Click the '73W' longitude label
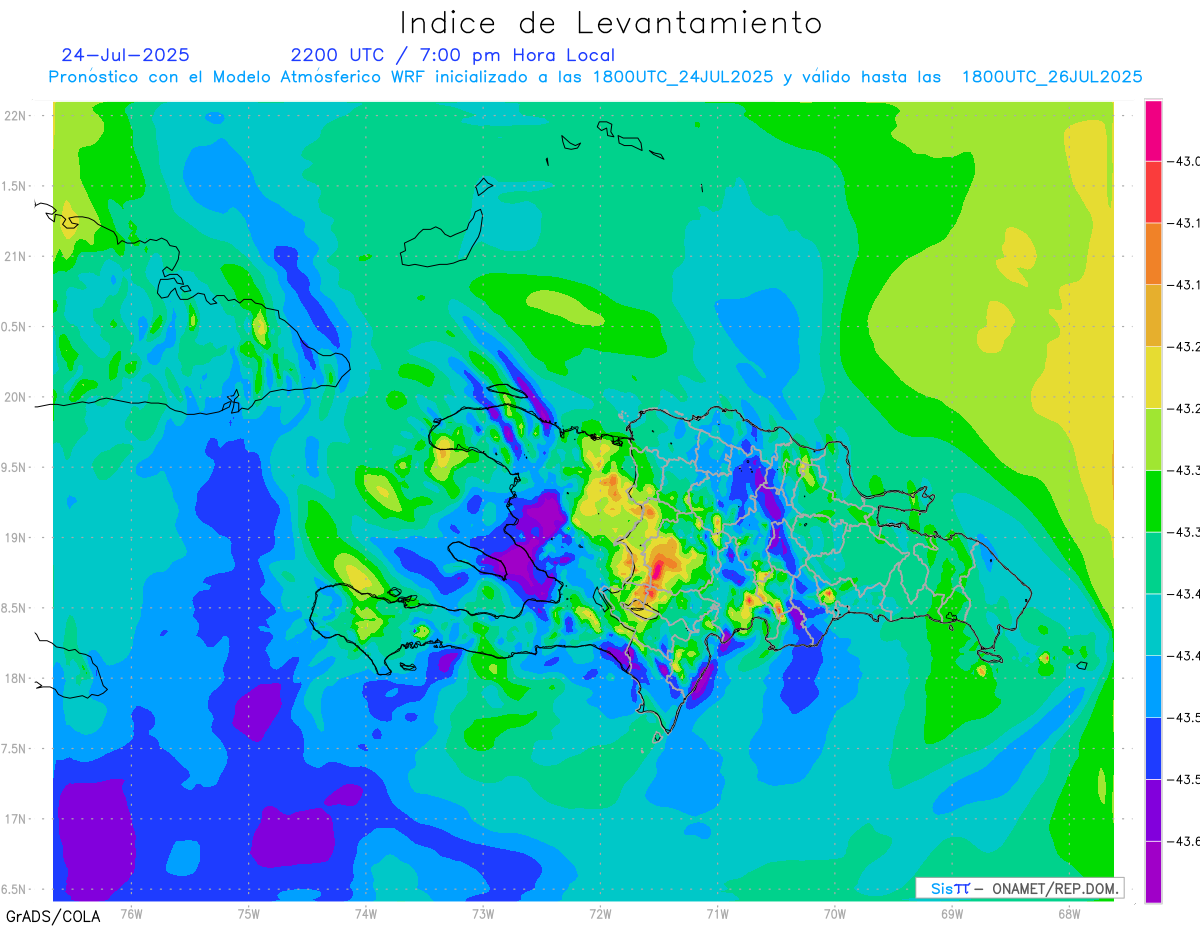The width and height of the screenshot is (1200, 927). (x=483, y=913)
